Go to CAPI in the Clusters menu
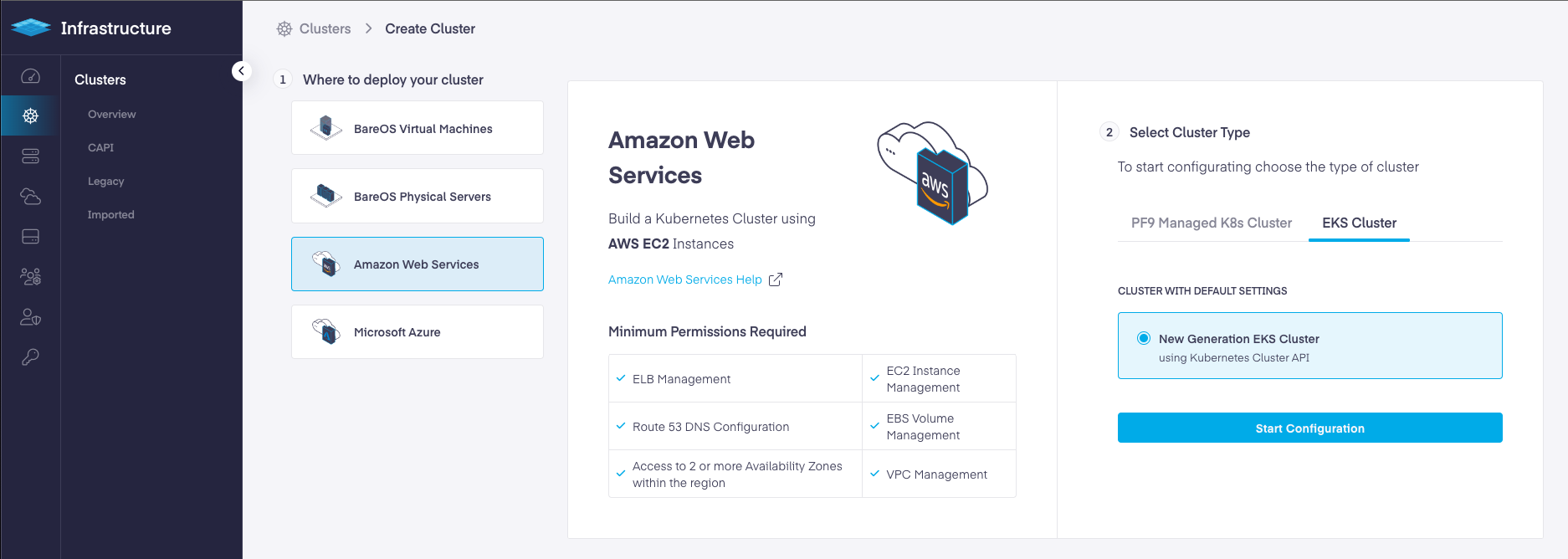1568x559 pixels. pyautogui.click(x=100, y=147)
